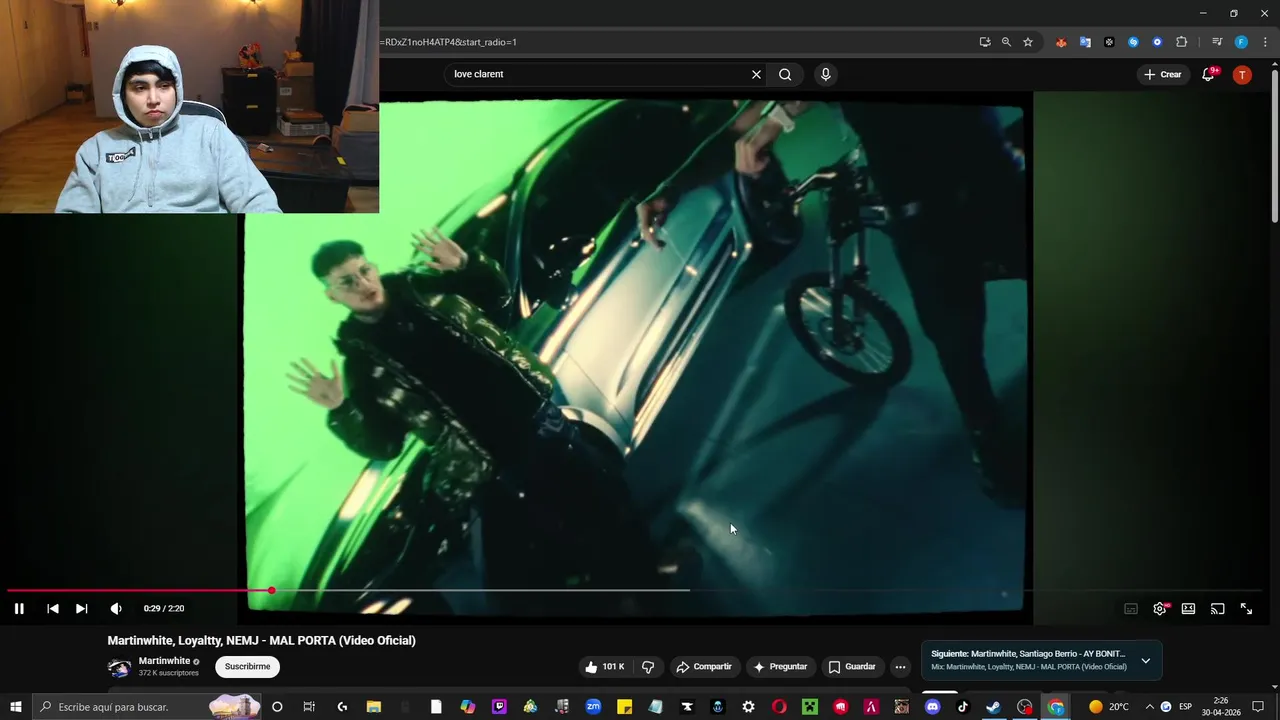Viewport: 1280px width, 720px height.
Task: Open the taskbar clock and date
Action: tap(1221, 707)
